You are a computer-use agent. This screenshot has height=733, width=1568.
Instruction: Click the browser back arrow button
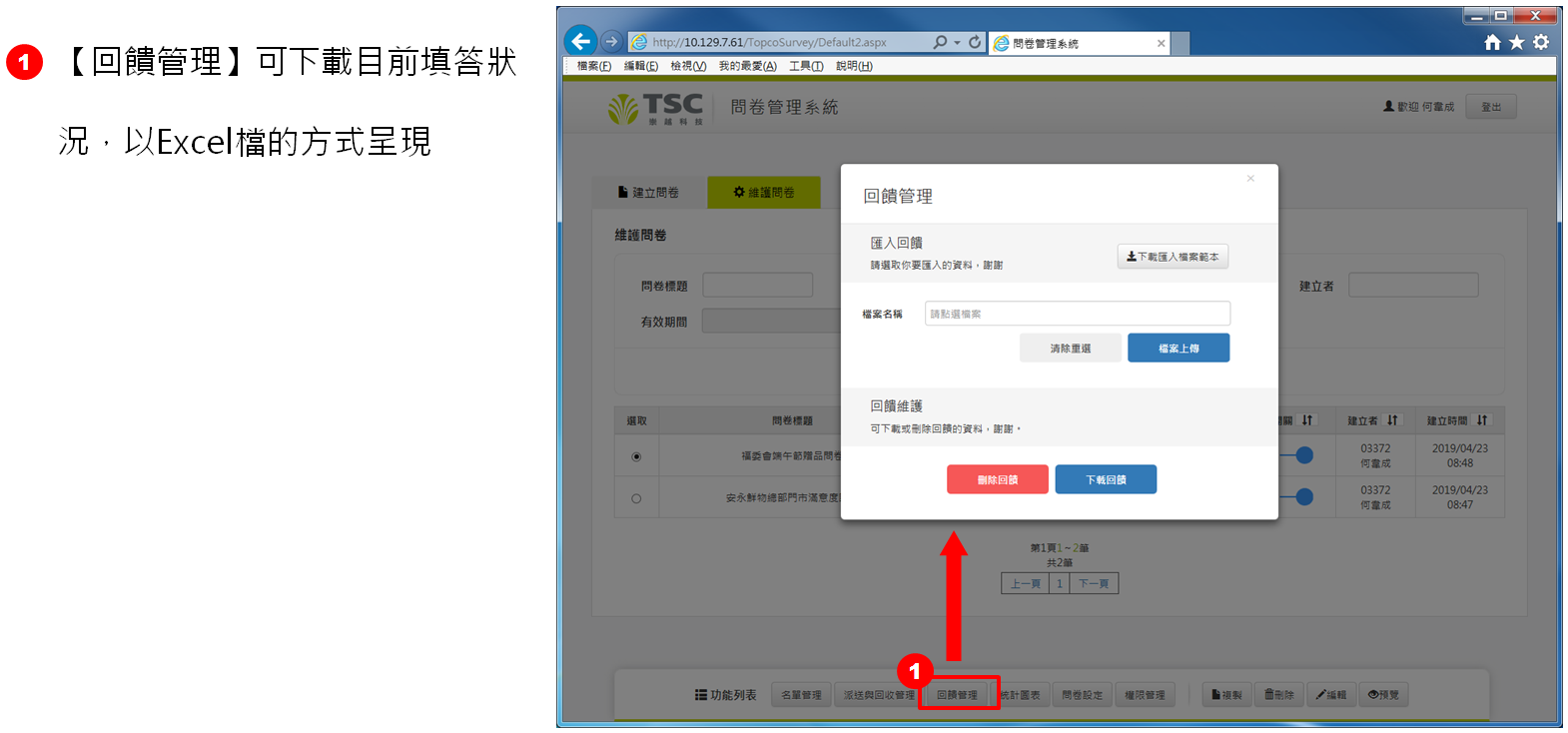click(580, 41)
